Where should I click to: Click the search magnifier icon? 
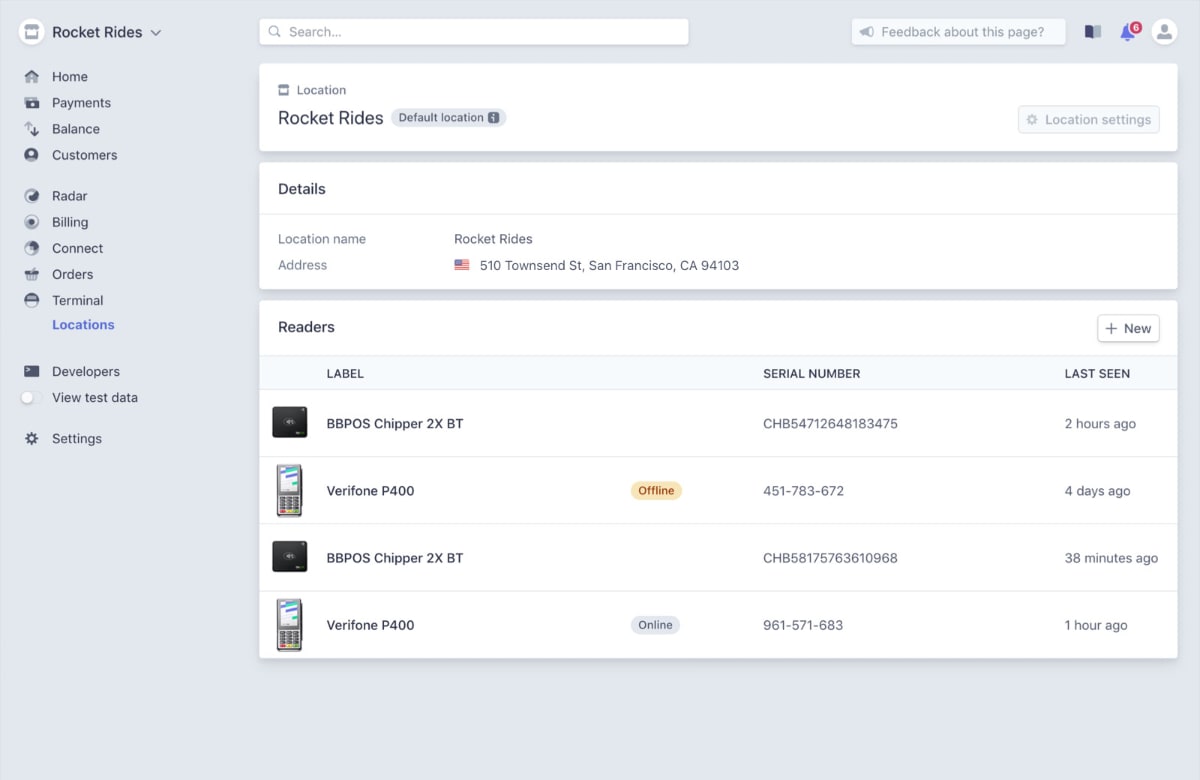(x=275, y=32)
